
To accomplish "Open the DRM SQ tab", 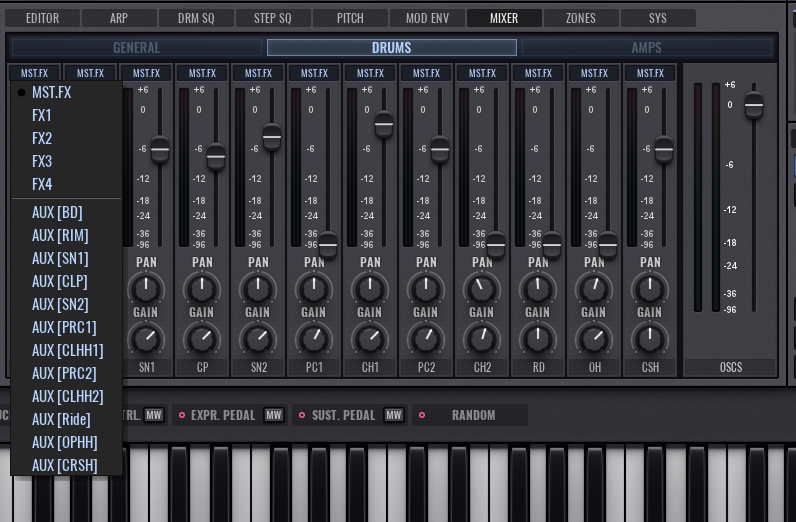I will click(x=196, y=18).
